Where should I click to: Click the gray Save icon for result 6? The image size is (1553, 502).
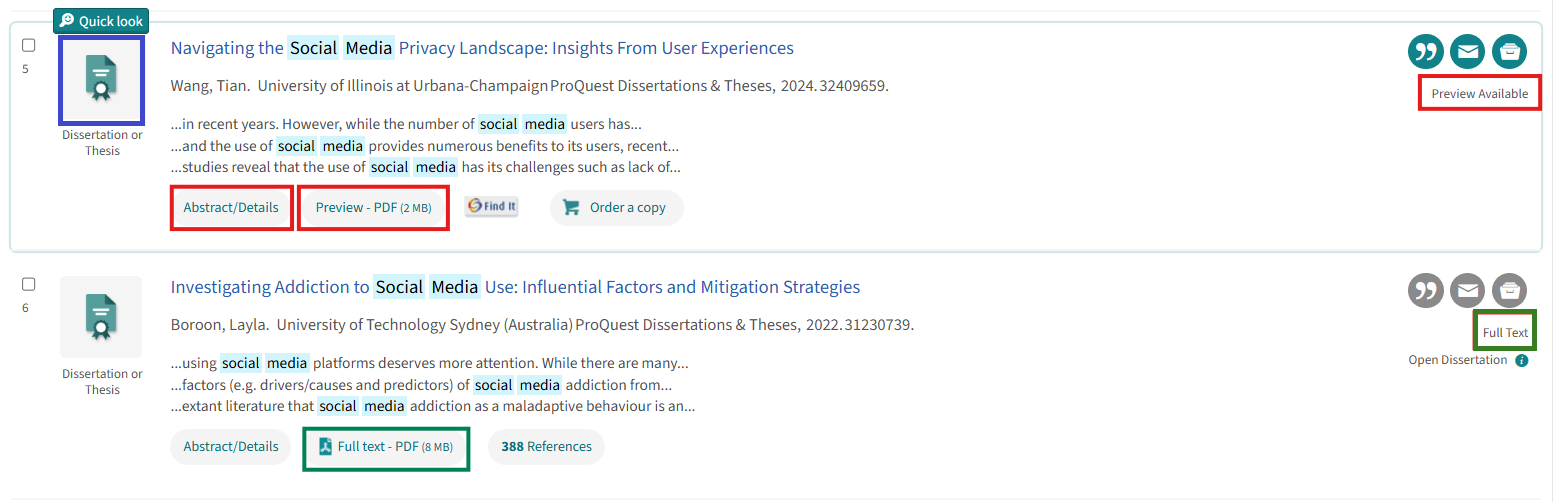pyautogui.click(x=1510, y=291)
